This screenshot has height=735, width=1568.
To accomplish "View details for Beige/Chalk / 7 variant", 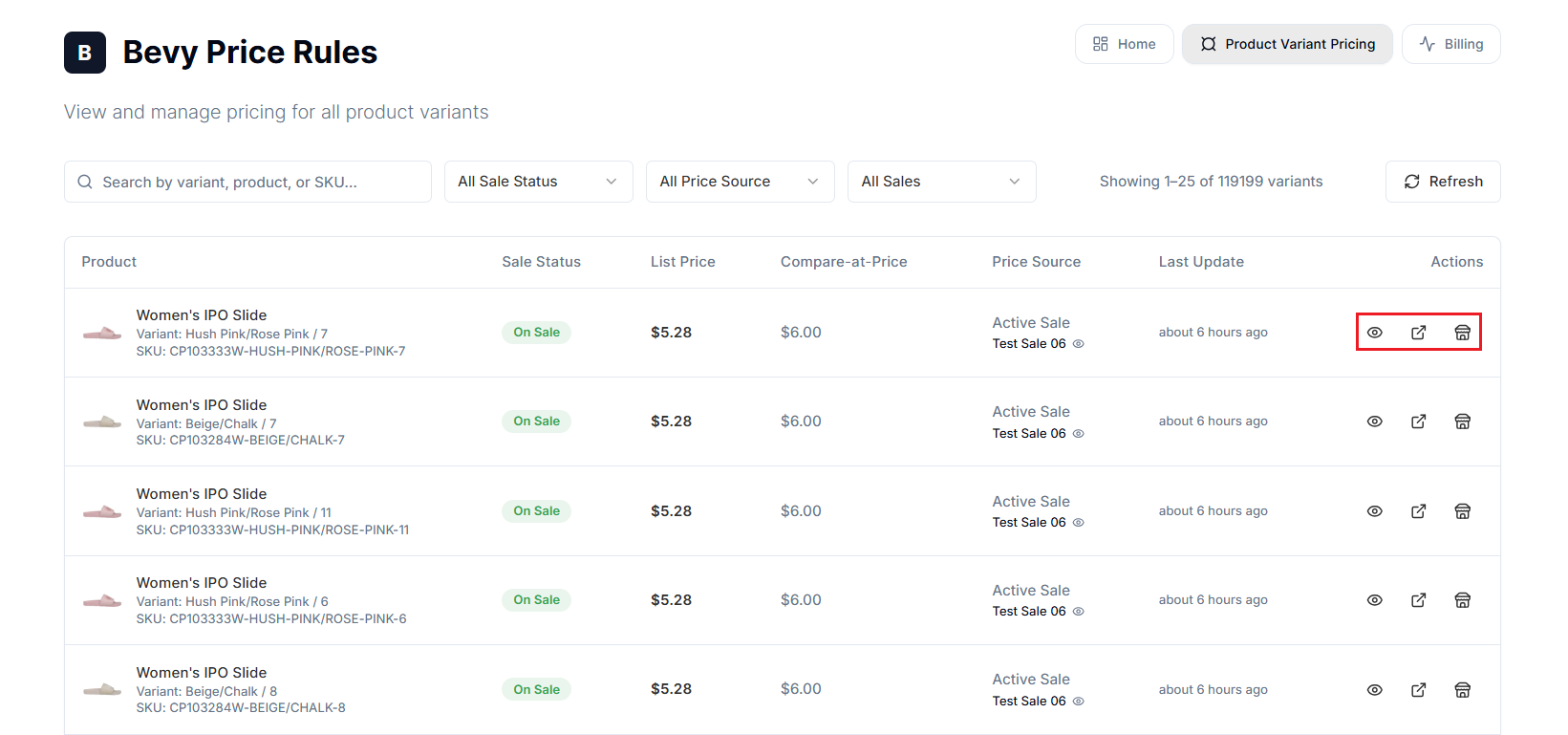I will click(1375, 422).
